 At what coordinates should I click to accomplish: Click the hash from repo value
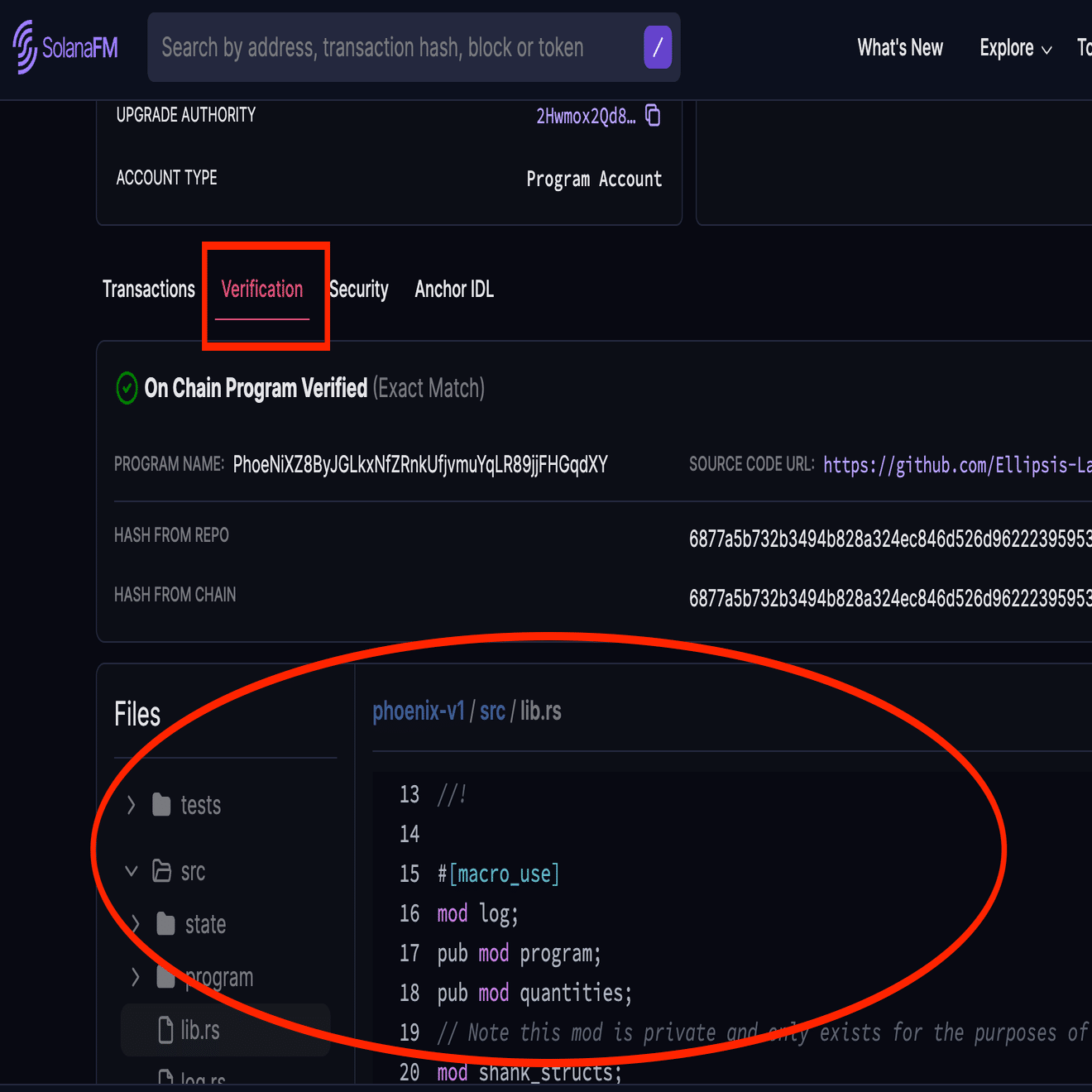point(890,539)
